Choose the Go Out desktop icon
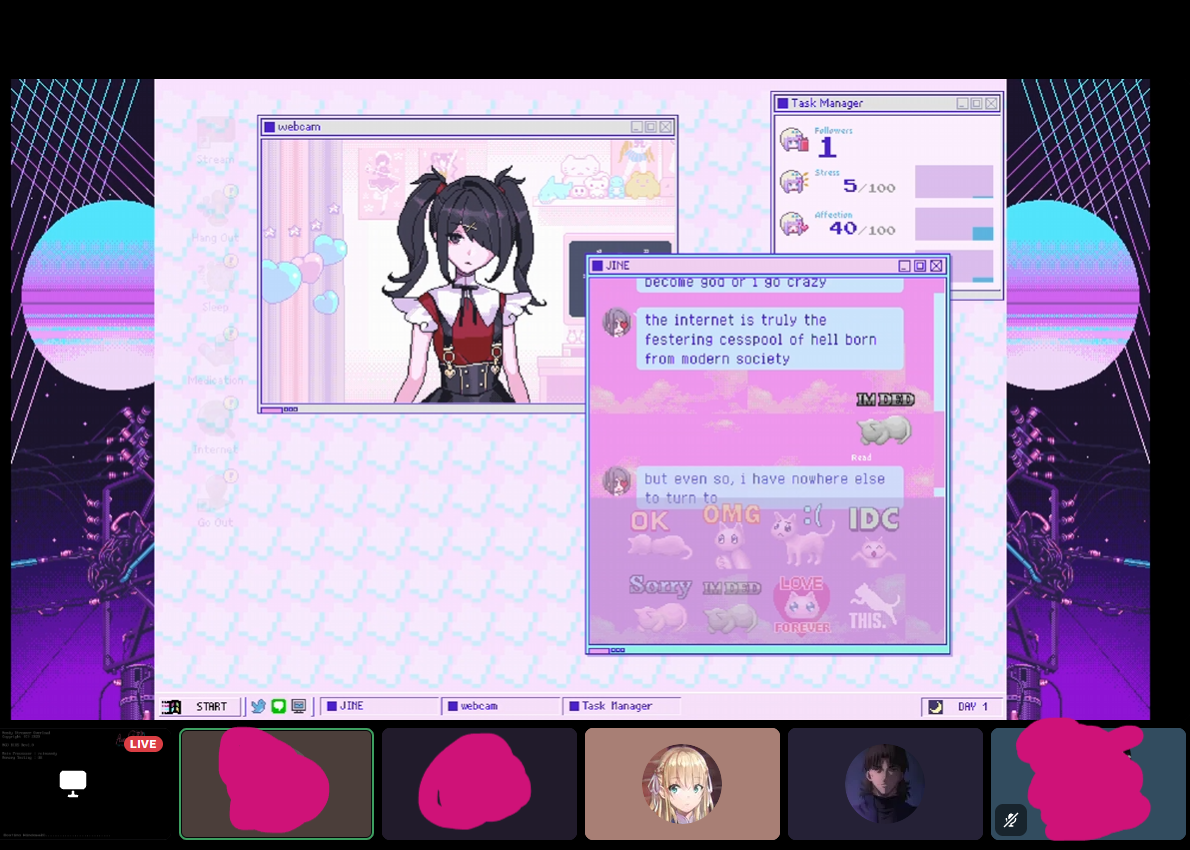 point(216,499)
